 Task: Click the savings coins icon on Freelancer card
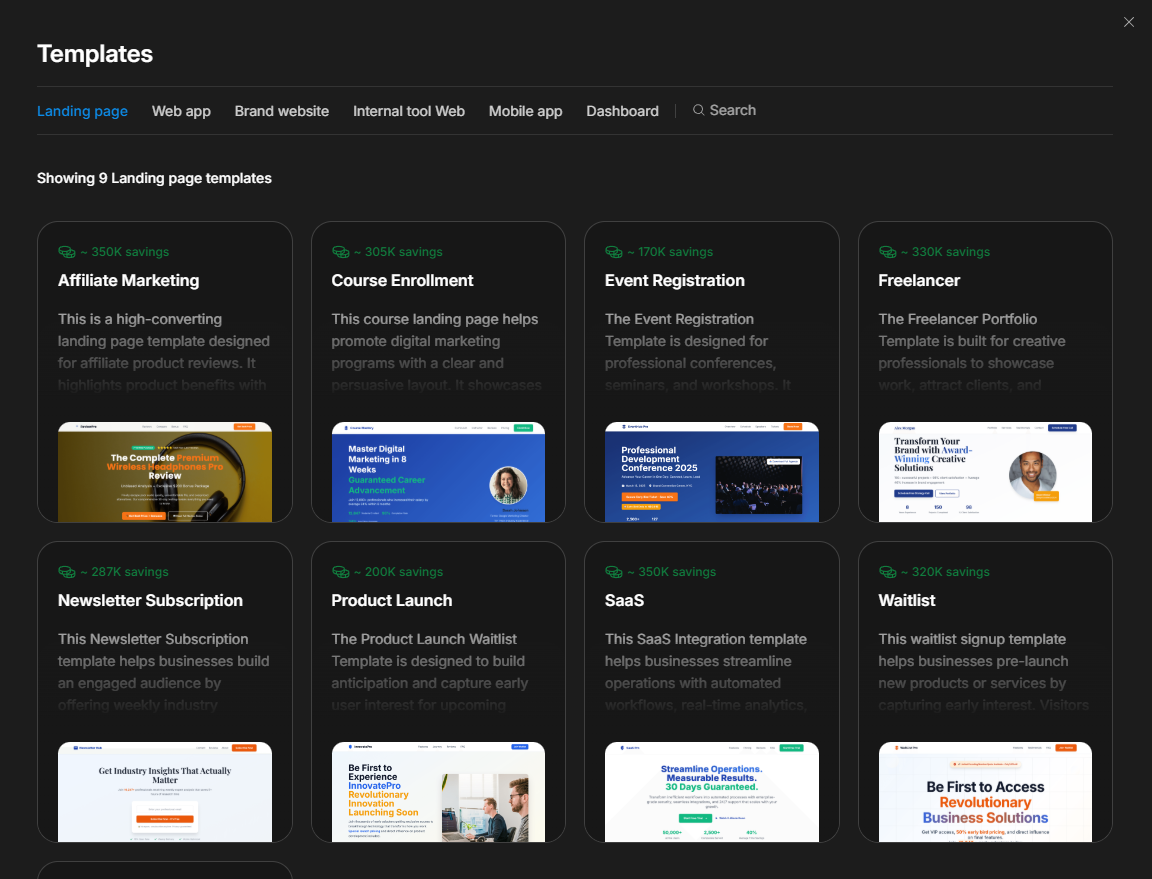click(887, 252)
